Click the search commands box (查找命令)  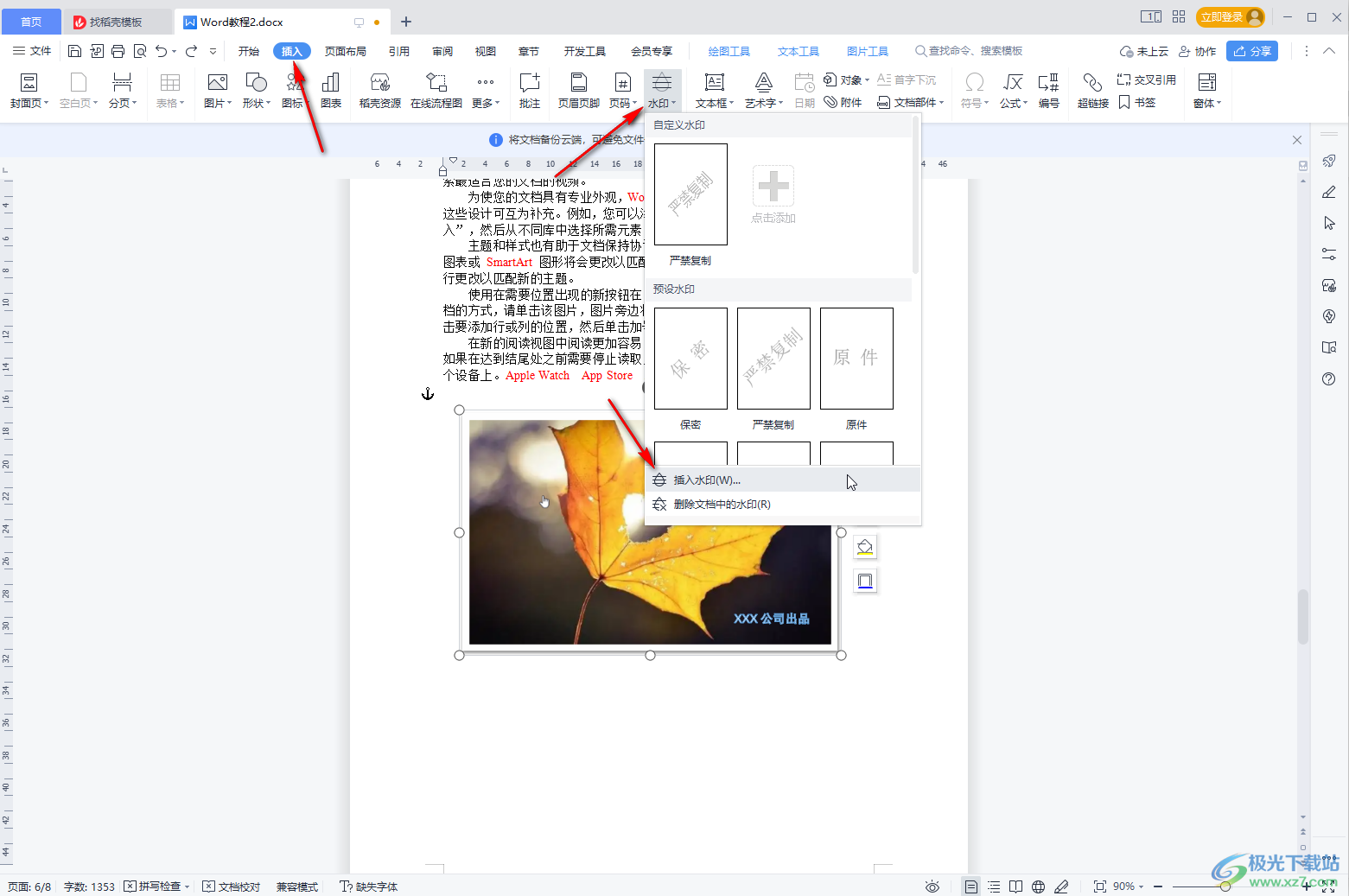coord(969,51)
